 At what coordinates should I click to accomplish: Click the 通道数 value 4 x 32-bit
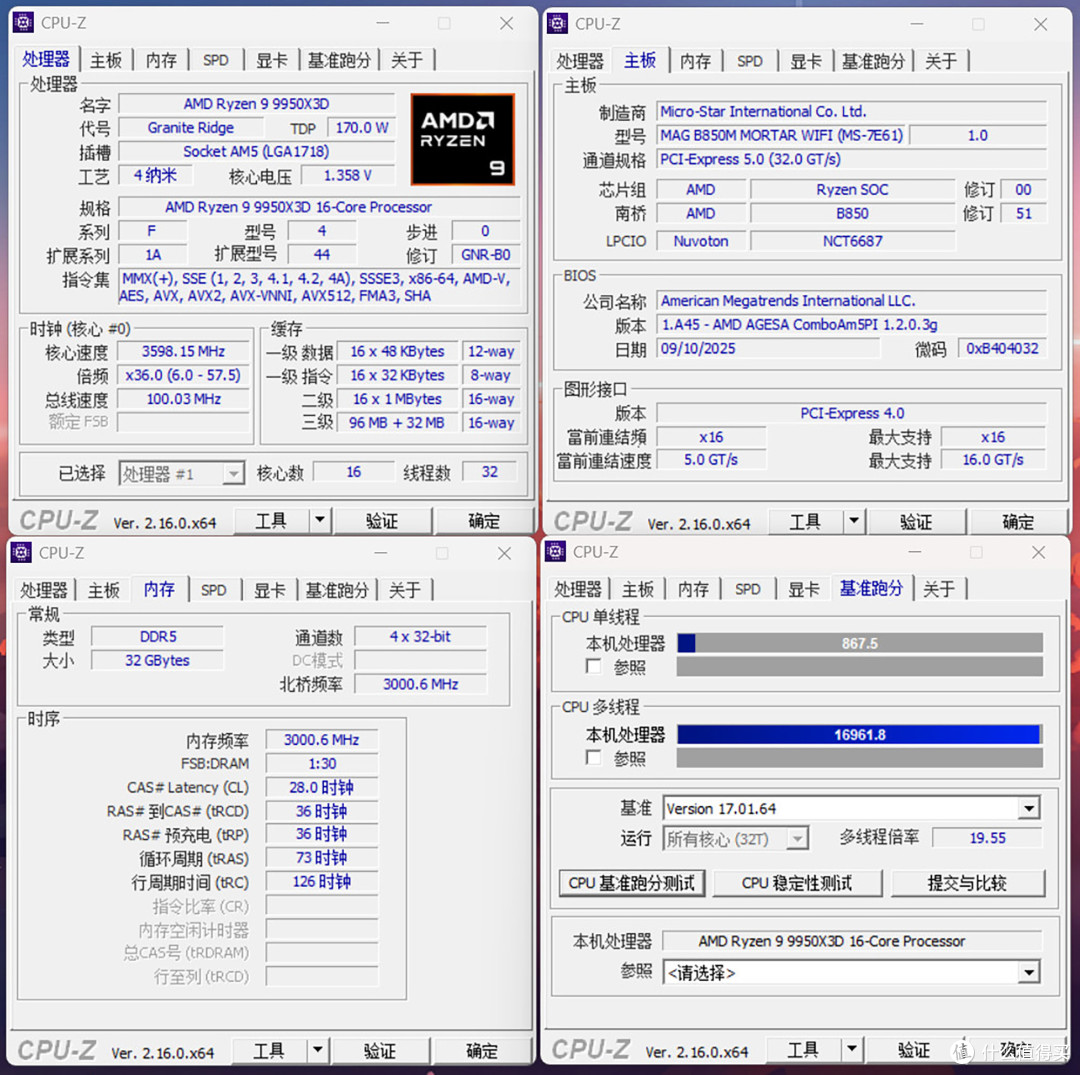(x=420, y=637)
